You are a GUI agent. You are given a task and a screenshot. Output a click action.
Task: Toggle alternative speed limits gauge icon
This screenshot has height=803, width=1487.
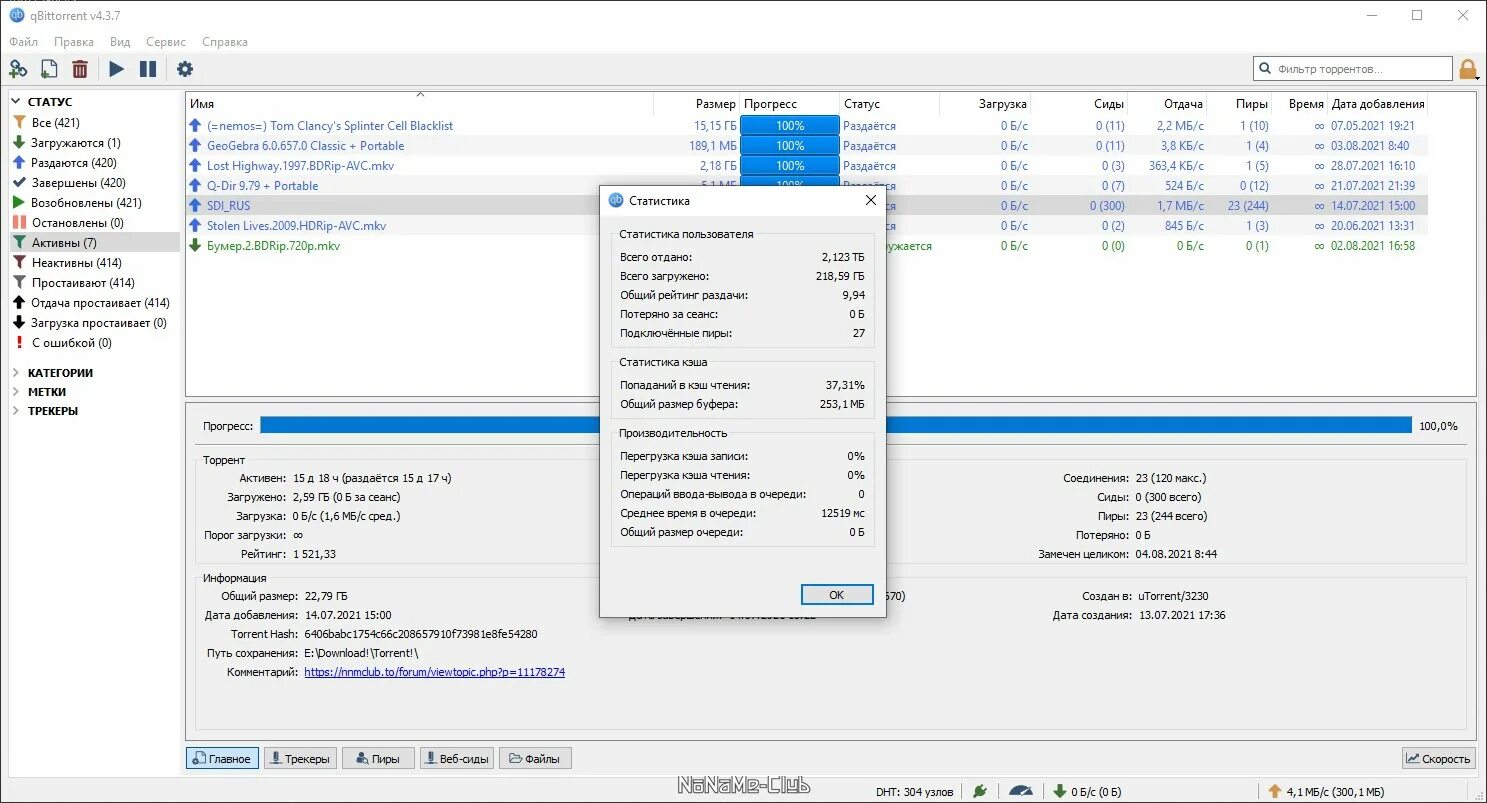click(1020, 791)
